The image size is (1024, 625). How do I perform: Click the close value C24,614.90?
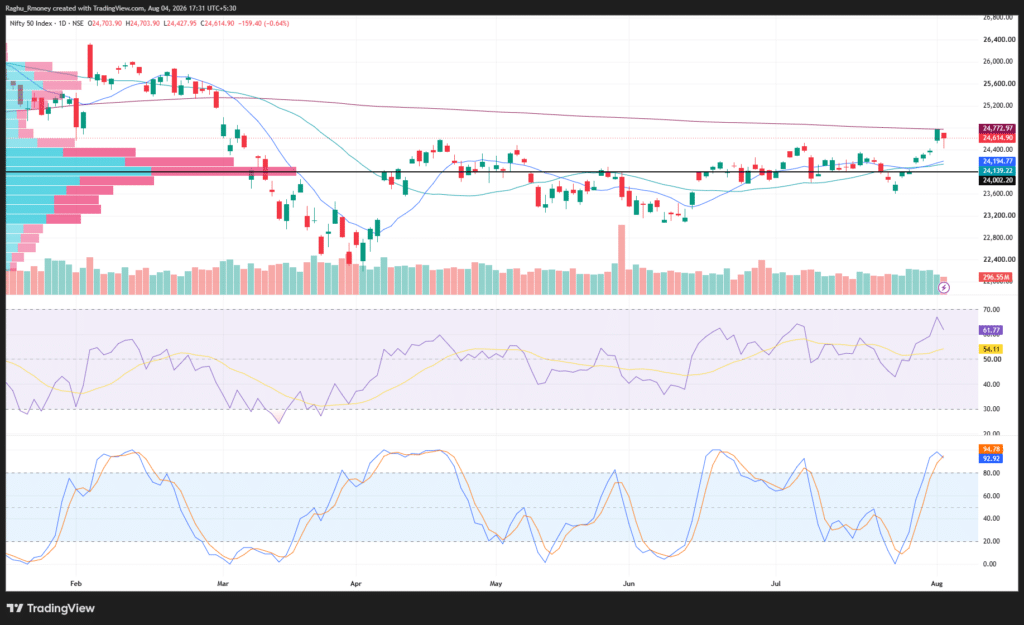point(217,24)
